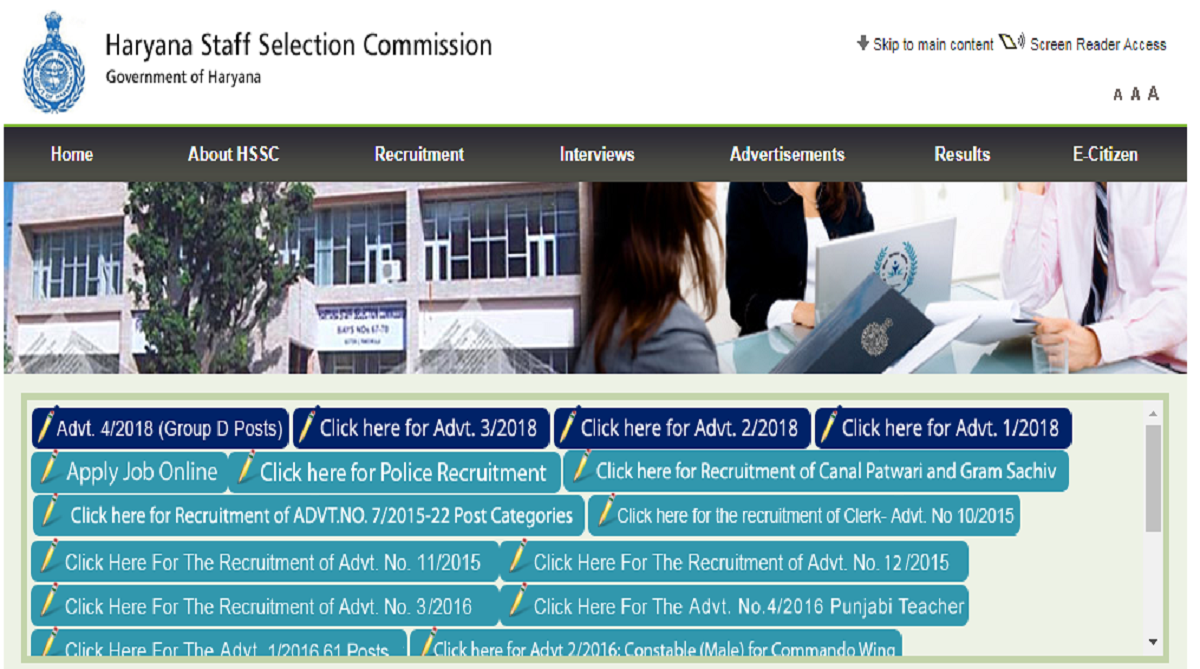The image size is (1200, 669).
Task: Click the HSSC office banner image
Action: [x=596, y=277]
